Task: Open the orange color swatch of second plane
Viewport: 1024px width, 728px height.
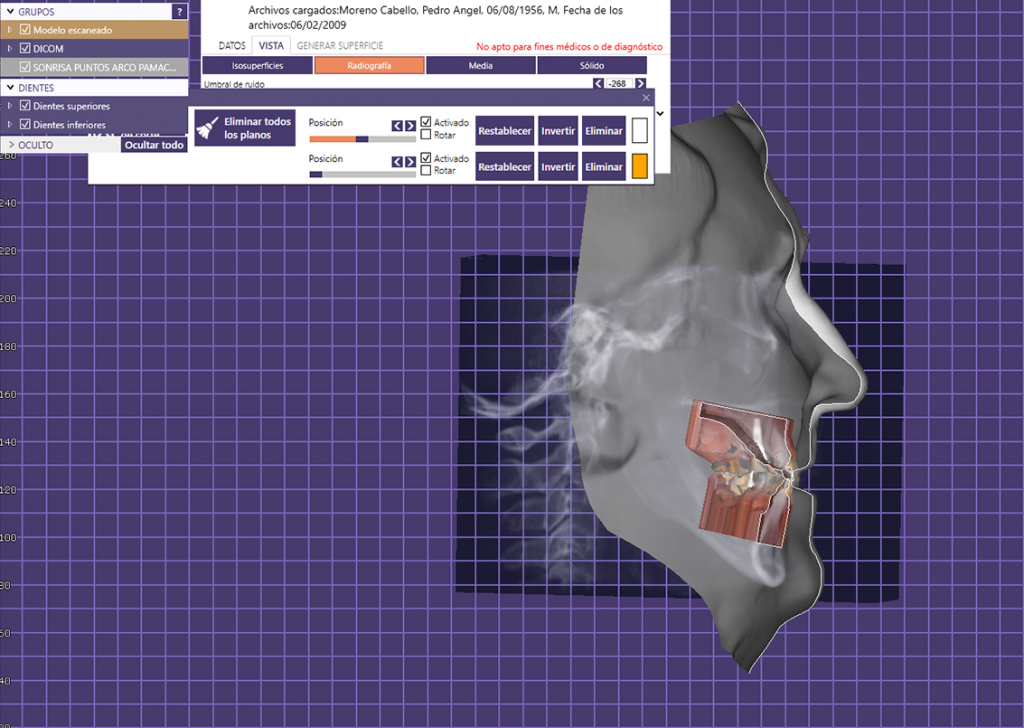Action: click(x=641, y=166)
